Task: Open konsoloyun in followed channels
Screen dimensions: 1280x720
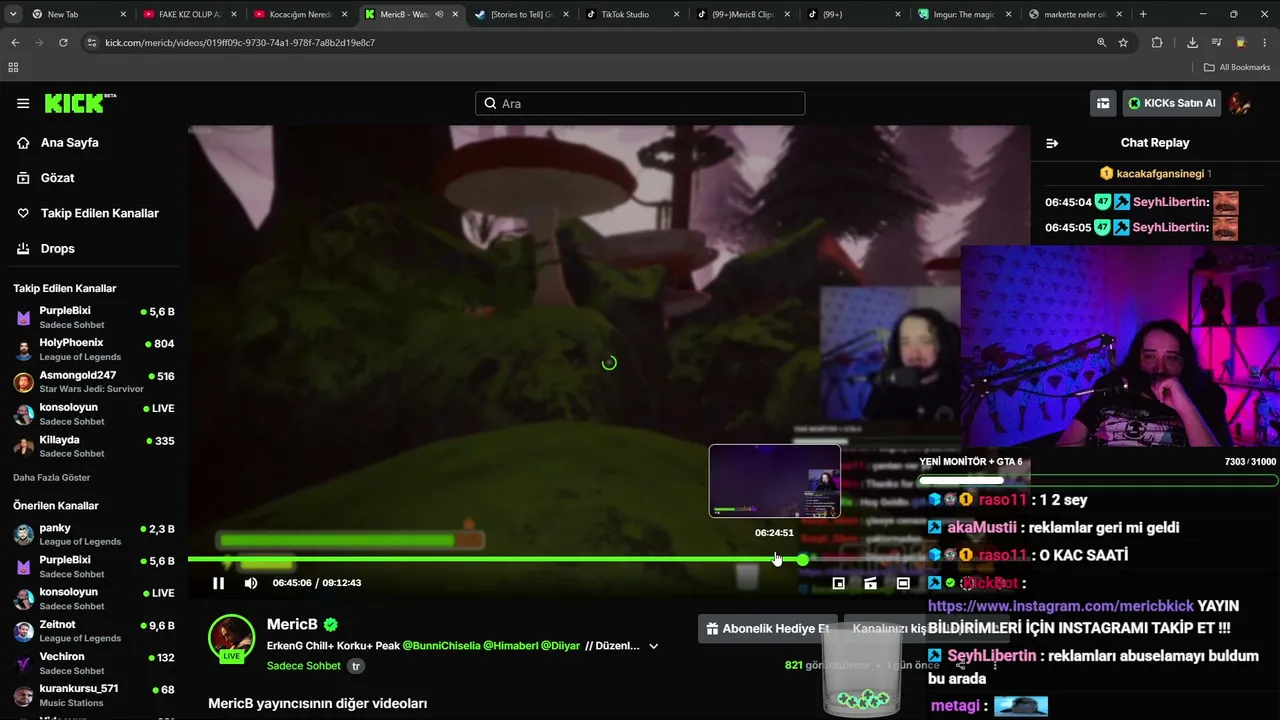Action: [94, 414]
